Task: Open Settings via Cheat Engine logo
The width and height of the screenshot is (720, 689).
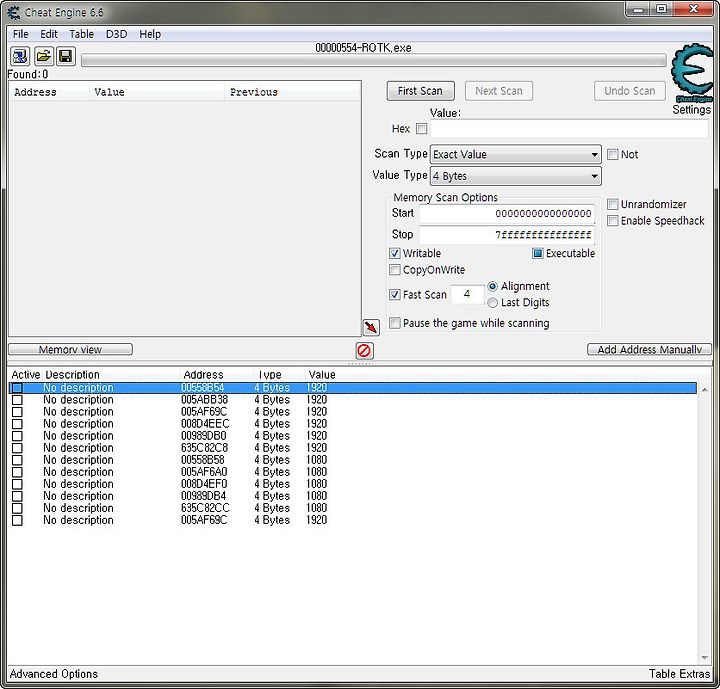Action: 692,73
